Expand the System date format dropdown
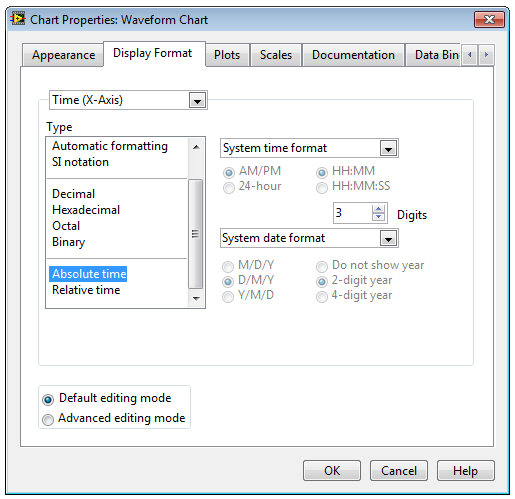 click(x=388, y=238)
